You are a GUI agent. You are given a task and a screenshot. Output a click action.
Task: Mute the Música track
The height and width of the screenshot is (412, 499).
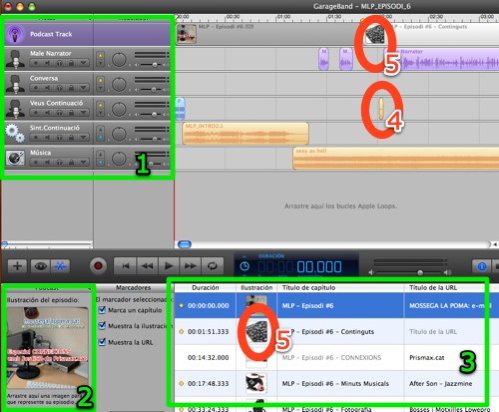[x=47, y=162]
